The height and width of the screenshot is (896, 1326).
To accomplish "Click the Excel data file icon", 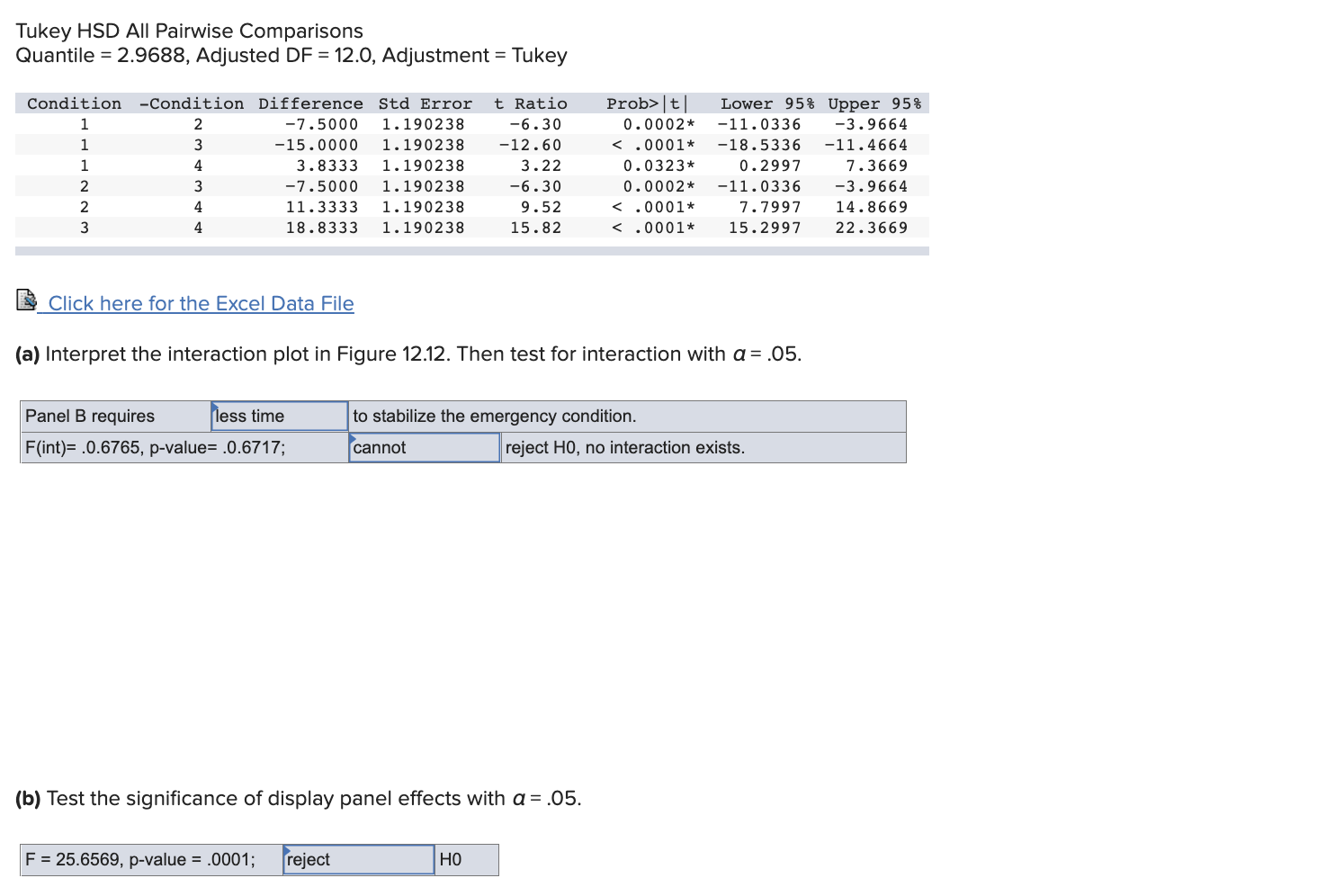I will 26,300.
